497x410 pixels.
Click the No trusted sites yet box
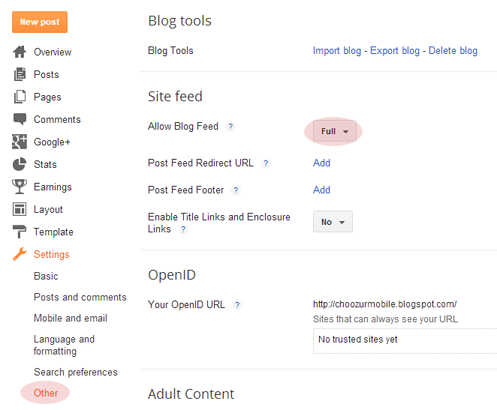(x=405, y=341)
